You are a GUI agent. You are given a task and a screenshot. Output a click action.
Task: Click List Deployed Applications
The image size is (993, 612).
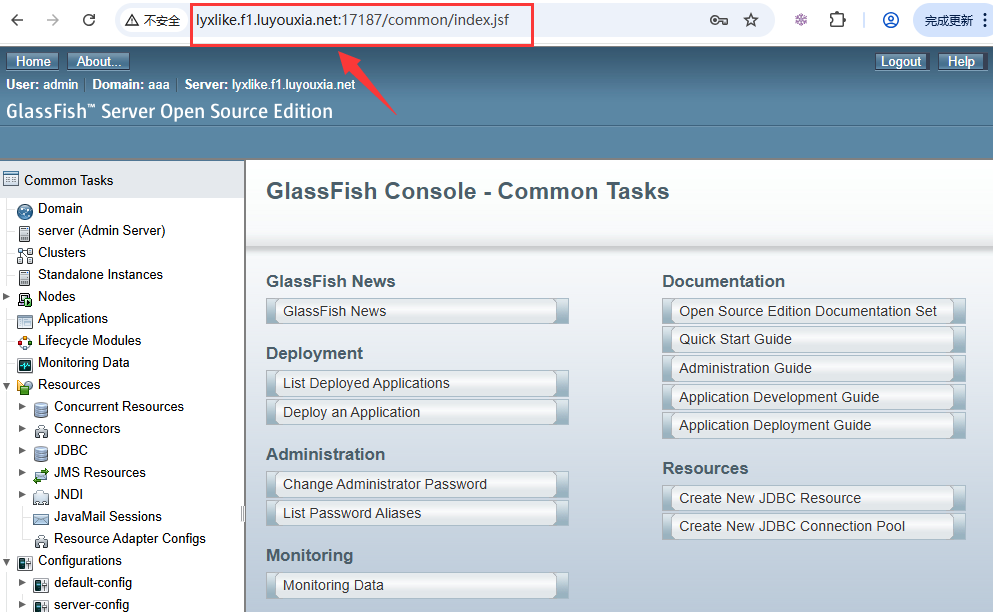click(x=417, y=383)
